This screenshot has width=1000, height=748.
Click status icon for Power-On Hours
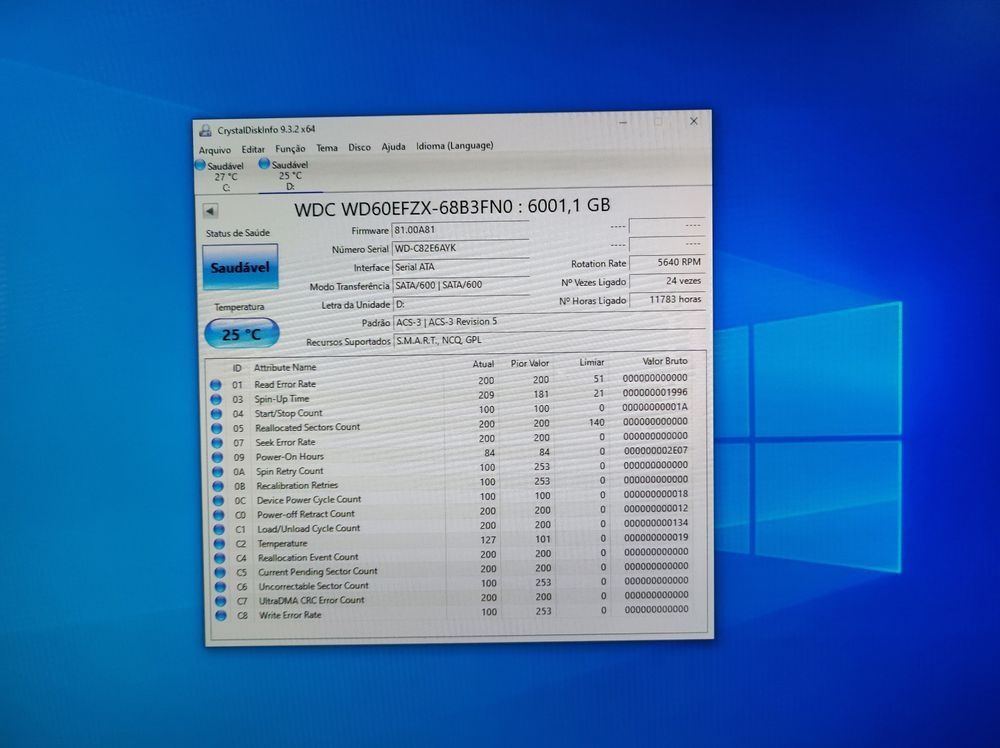[x=217, y=457]
